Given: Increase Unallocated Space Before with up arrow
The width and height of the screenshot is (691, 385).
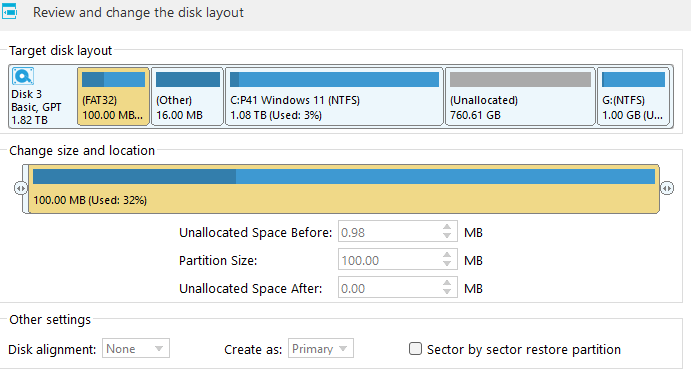Looking at the screenshot, I should [x=447, y=227].
